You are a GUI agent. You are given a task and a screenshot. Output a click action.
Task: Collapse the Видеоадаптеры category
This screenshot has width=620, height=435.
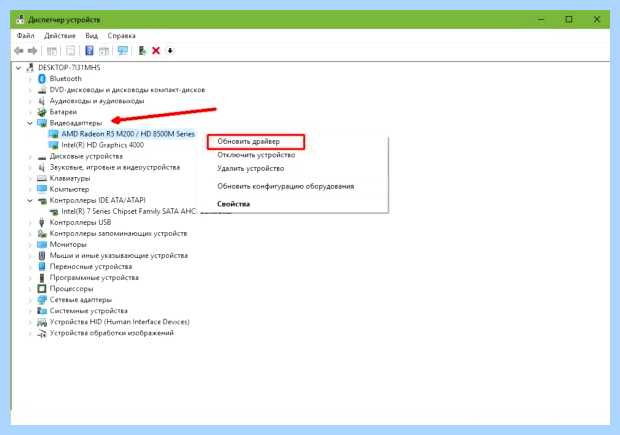pos(30,123)
